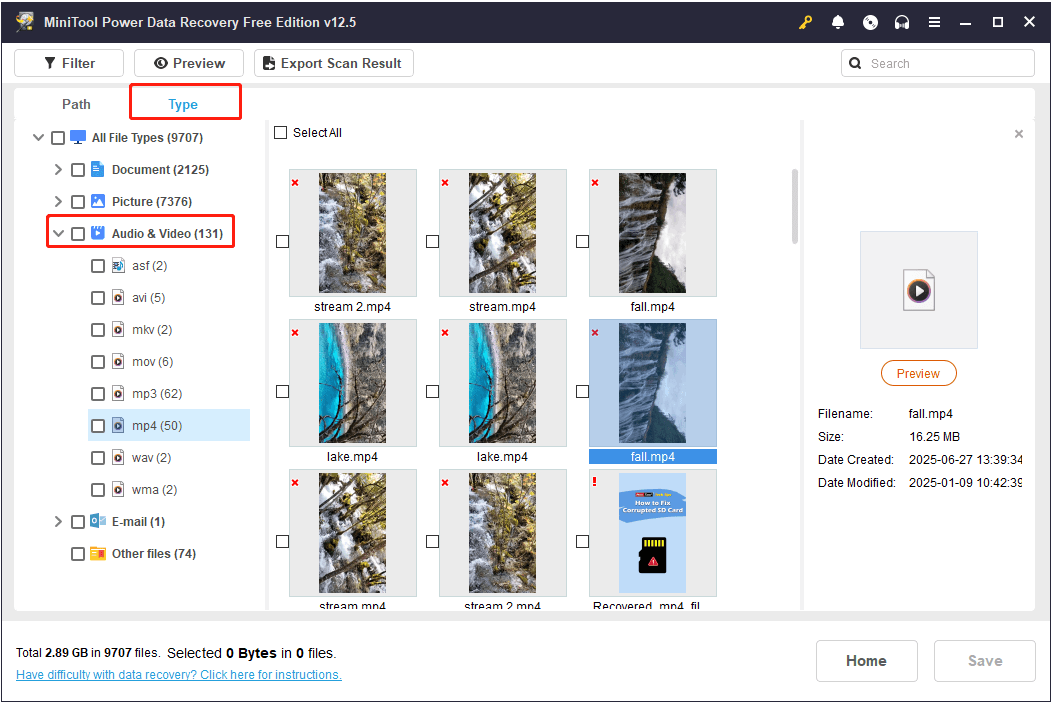Check the box beside highlighted fall.mp4

(582, 391)
